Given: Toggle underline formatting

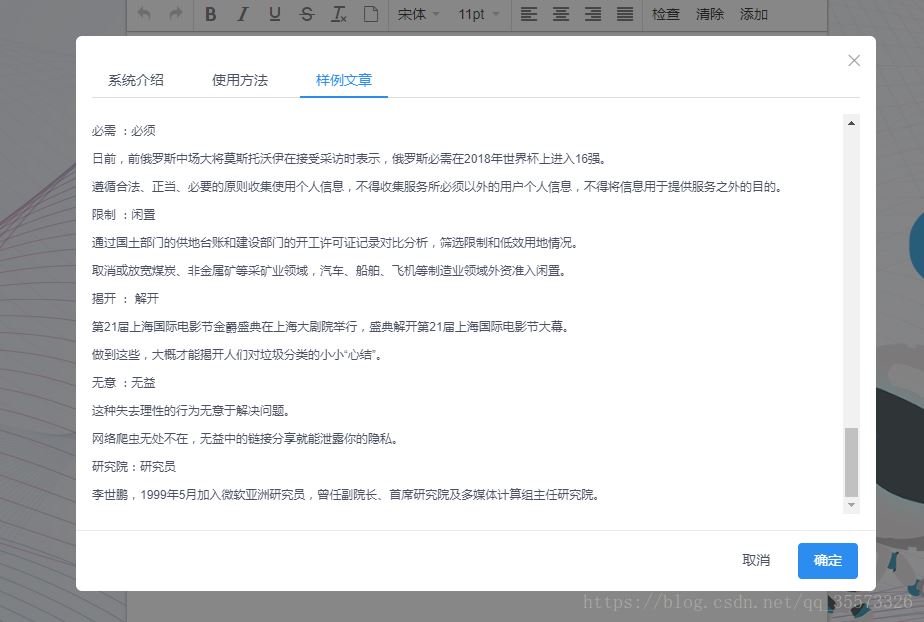Looking at the screenshot, I should pyautogui.click(x=275, y=14).
